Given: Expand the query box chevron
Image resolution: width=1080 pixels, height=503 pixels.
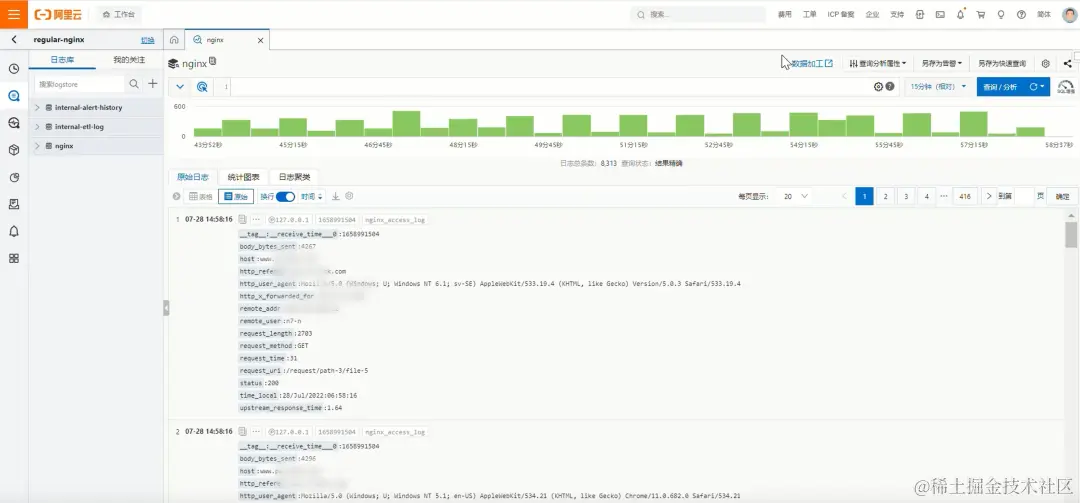Looking at the screenshot, I should 180,87.
